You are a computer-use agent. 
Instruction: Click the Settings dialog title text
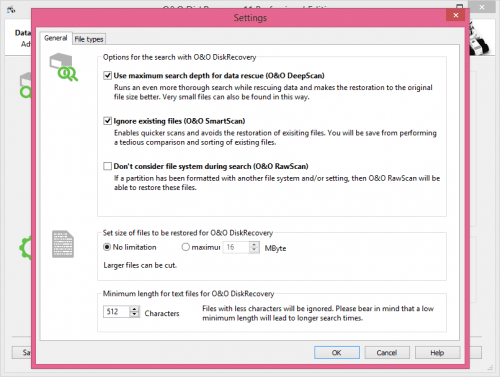tap(250, 18)
